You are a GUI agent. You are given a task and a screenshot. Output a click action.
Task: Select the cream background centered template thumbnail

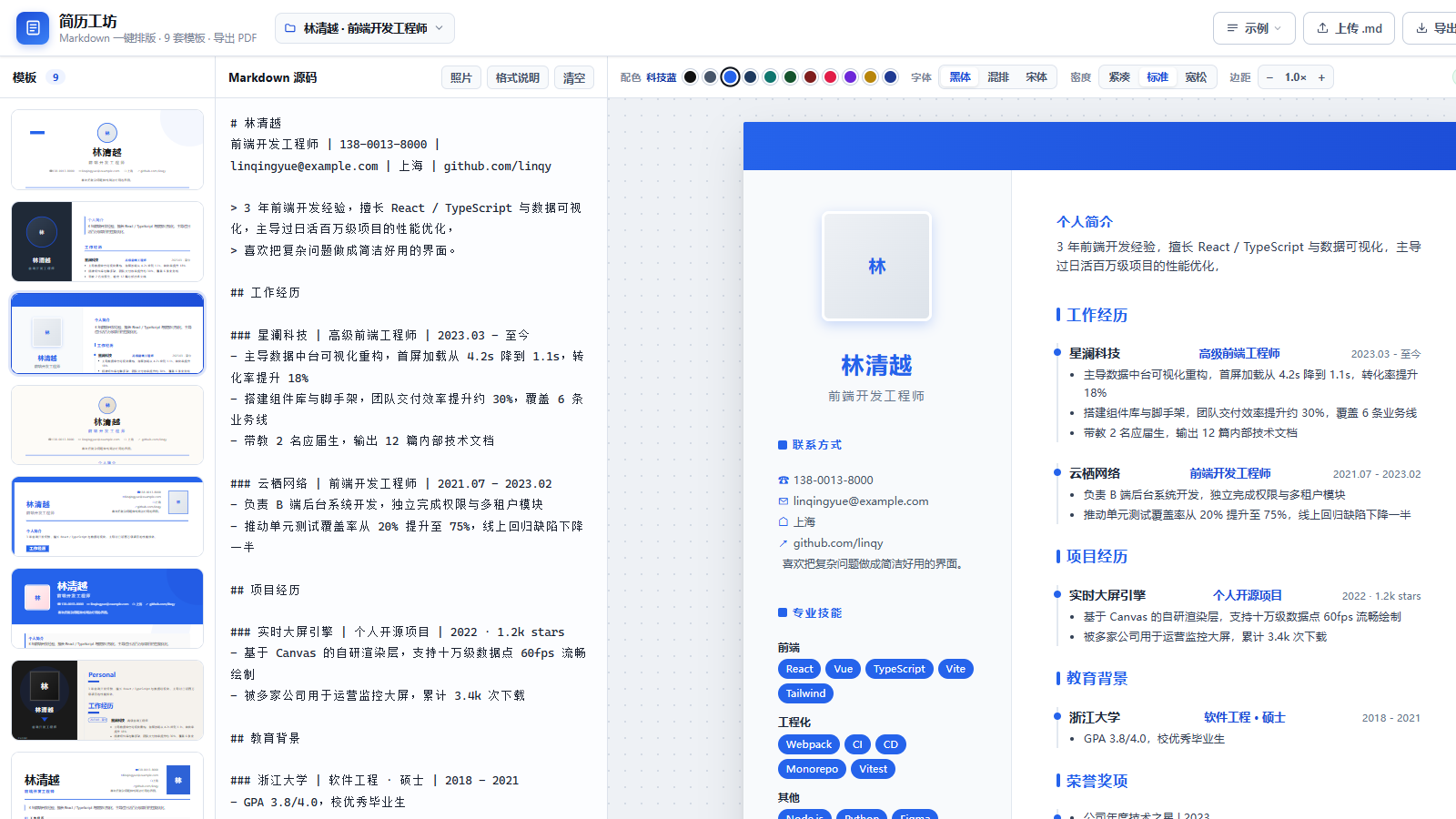tap(107, 425)
